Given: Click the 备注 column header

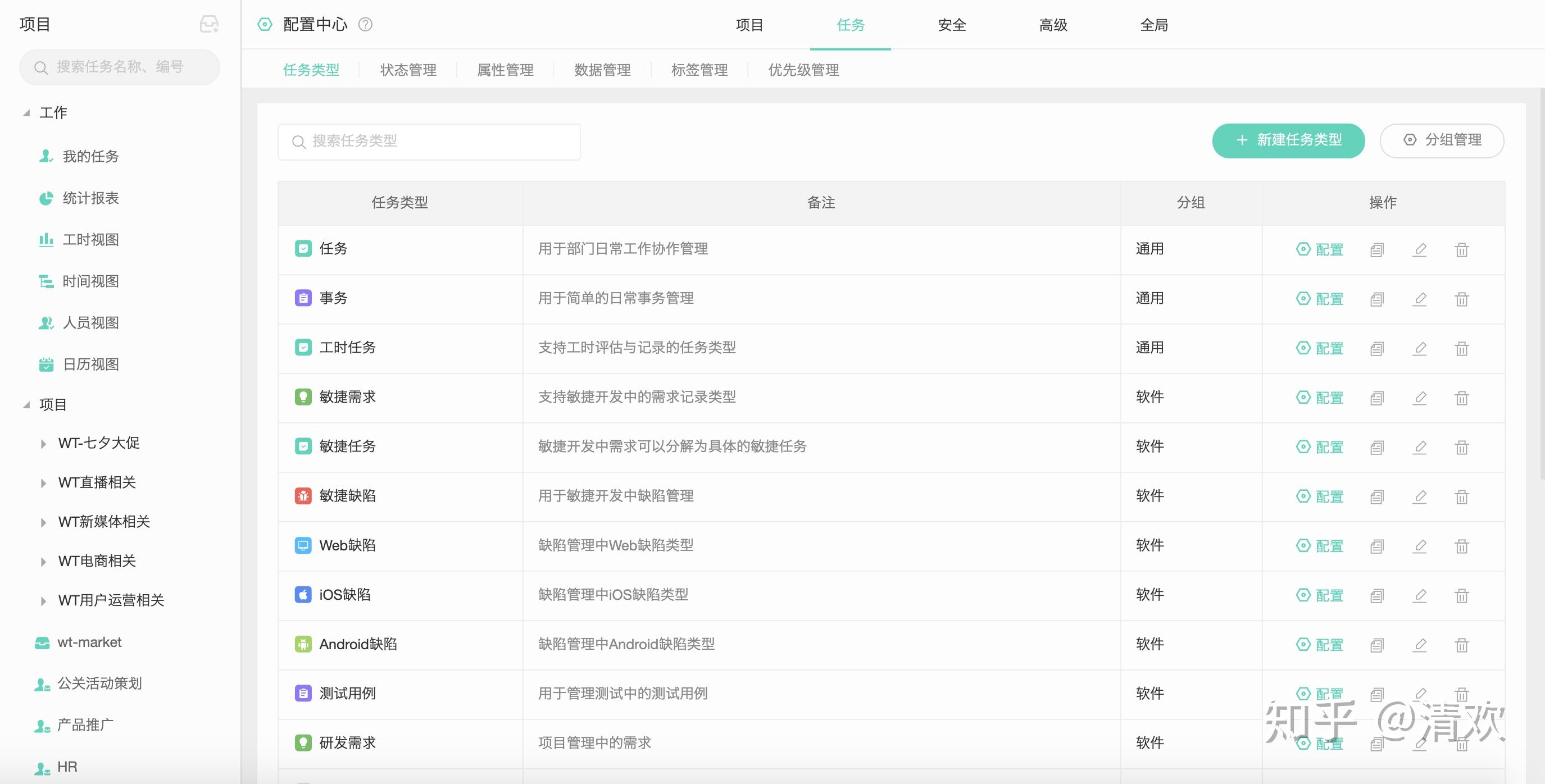Looking at the screenshot, I should coord(821,203).
